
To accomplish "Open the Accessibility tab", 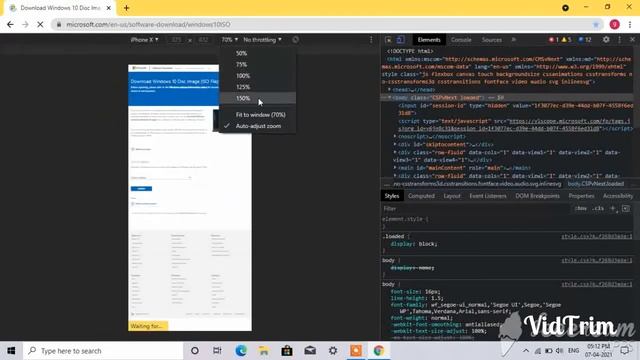I will pyautogui.click(x=618, y=196).
